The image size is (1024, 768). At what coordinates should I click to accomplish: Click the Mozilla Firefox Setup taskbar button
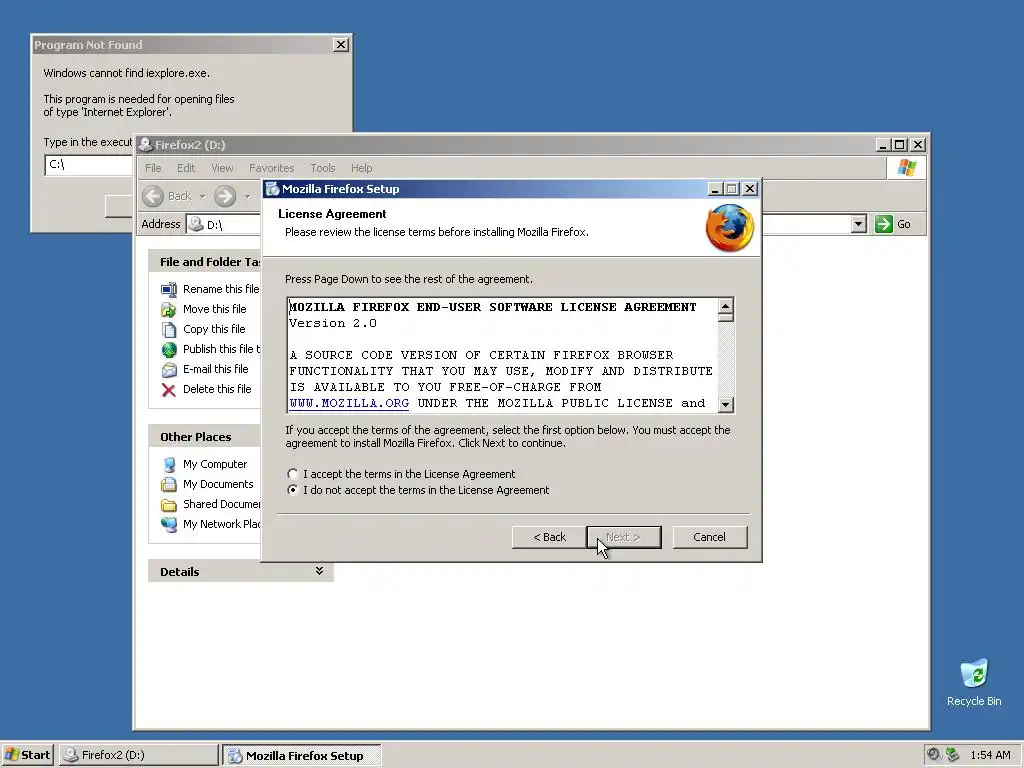[301, 755]
